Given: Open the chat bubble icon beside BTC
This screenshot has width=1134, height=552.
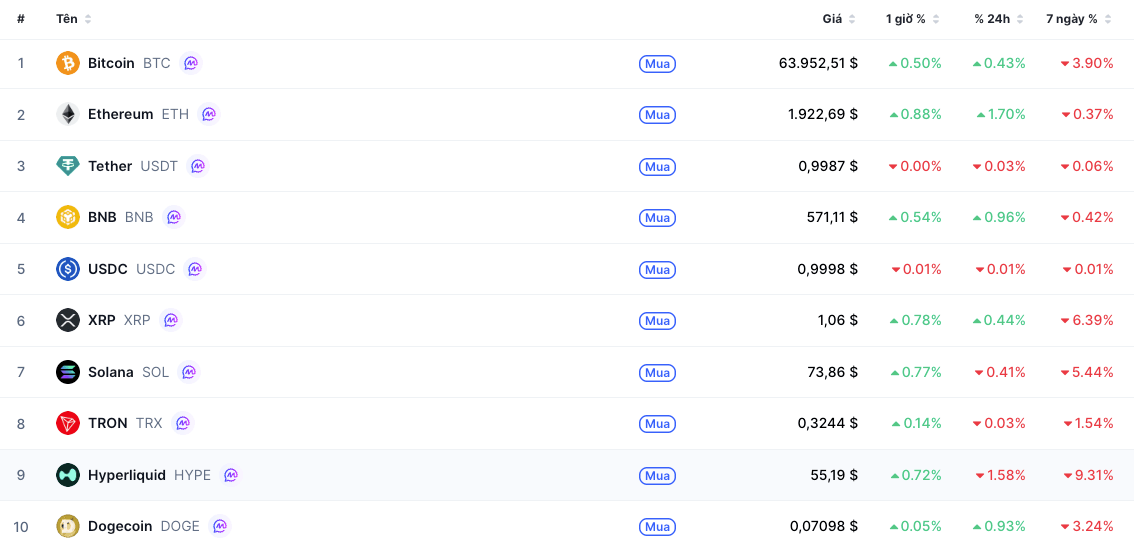Looking at the screenshot, I should coord(190,63).
